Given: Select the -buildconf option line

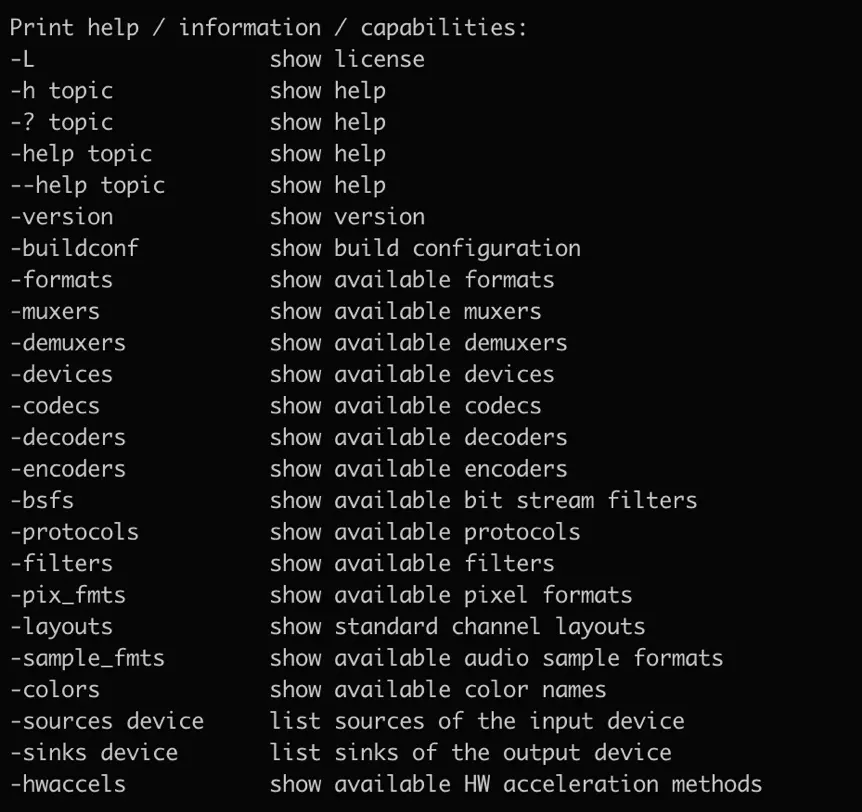Looking at the screenshot, I should pyautogui.click(x=295, y=248).
